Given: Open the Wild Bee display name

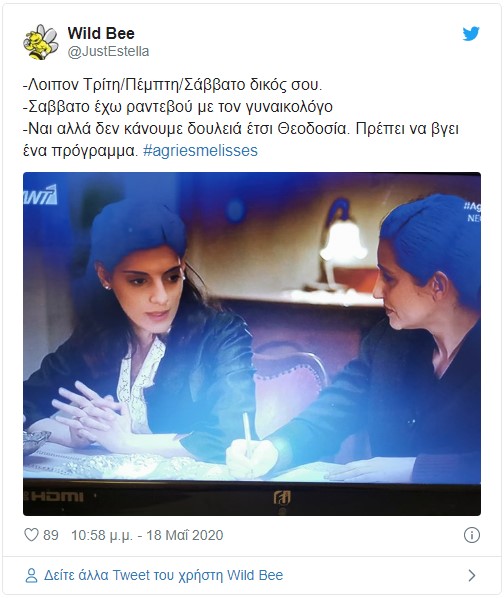Looking at the screenshot, I should 101,33.
